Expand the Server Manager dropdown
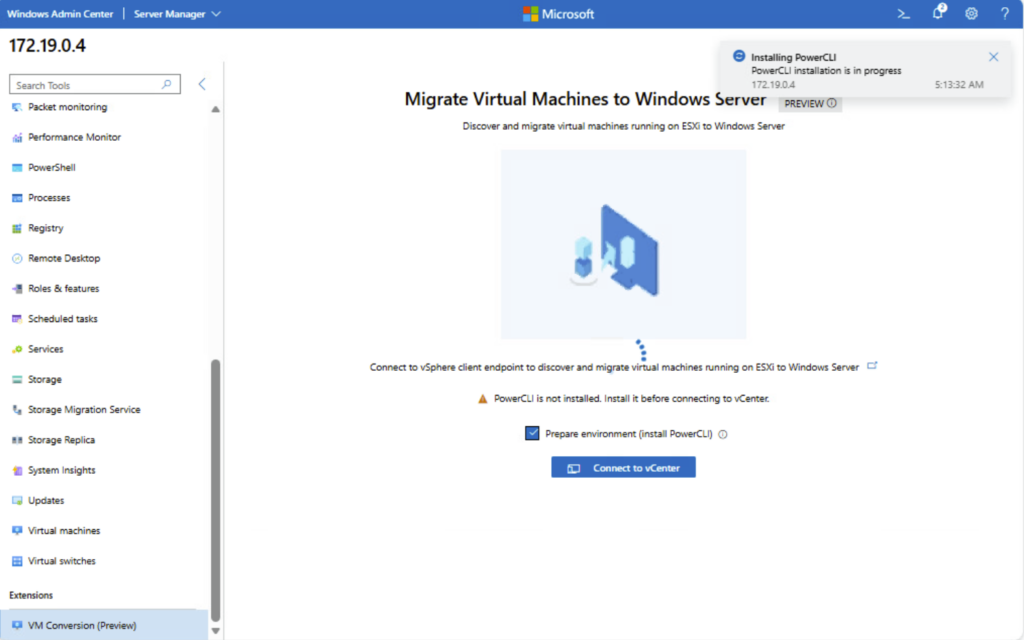This screenshot has height=640, width=1024. pyautogui.click(x=177, y=14)
